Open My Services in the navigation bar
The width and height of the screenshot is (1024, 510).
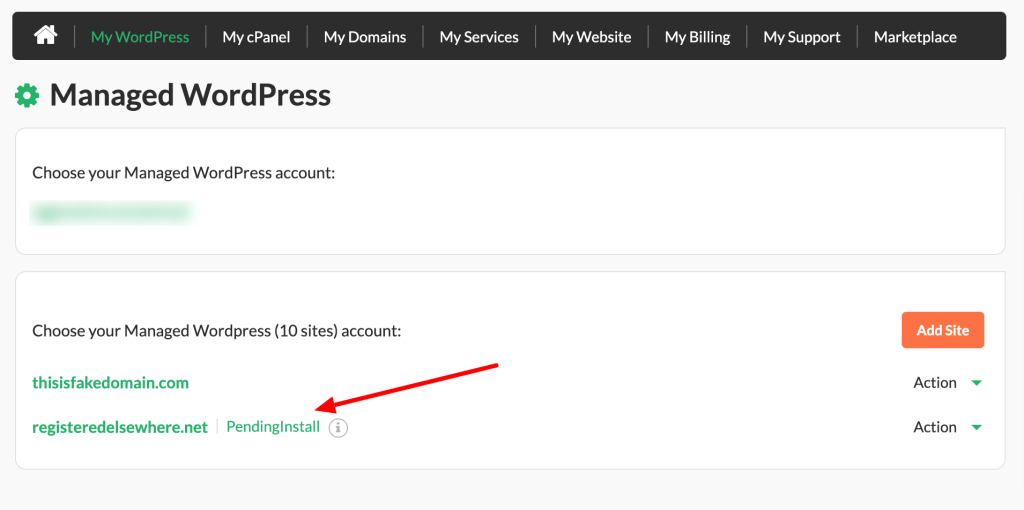click(x=479, y=37)
